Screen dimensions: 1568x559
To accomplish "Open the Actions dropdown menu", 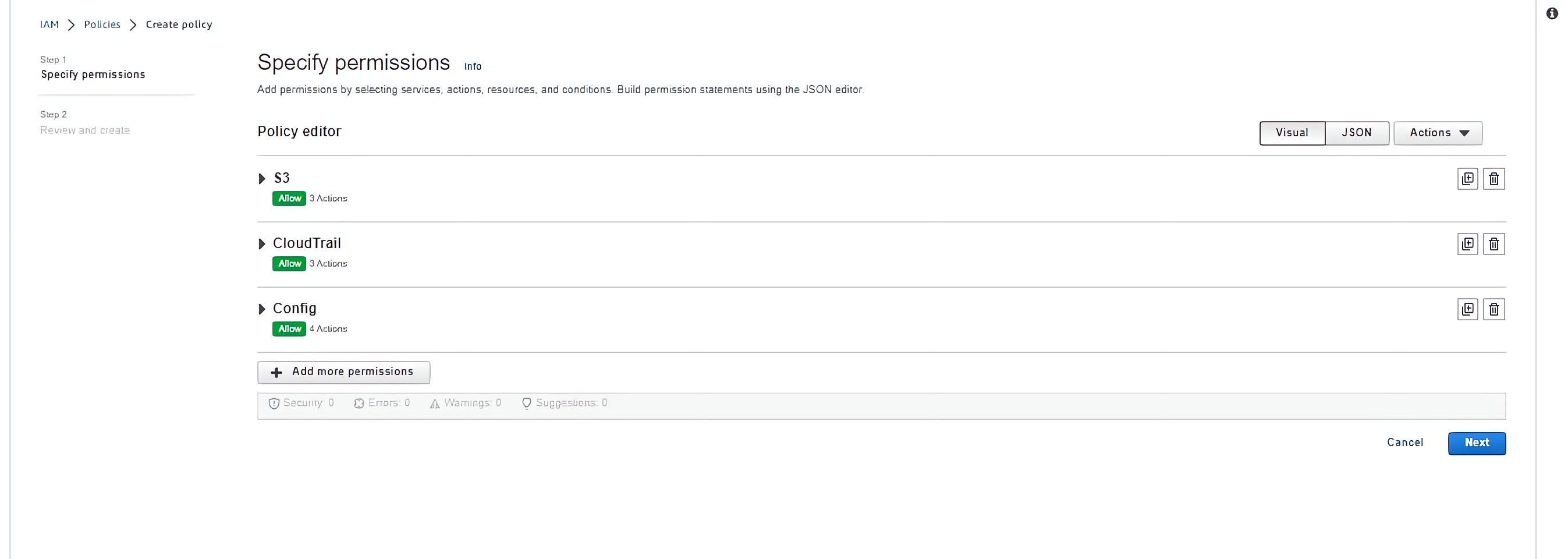I will [1437, 133].
